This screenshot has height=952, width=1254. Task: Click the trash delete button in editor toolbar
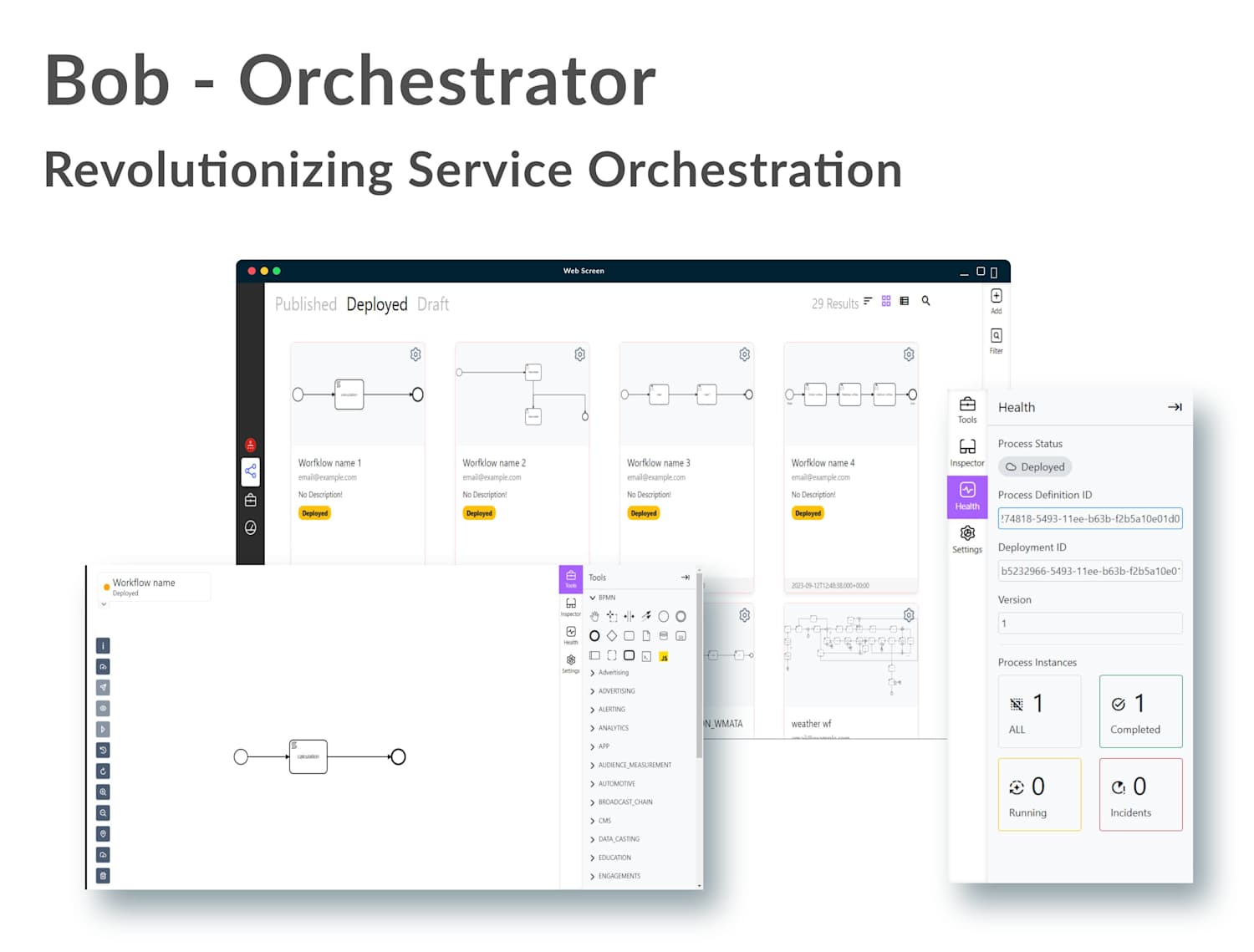pyautogui.click(x=103, y=876)
